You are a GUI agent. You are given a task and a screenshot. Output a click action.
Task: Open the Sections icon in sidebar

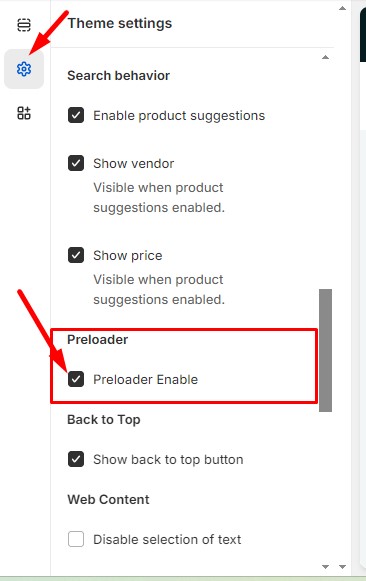(24, 25)
